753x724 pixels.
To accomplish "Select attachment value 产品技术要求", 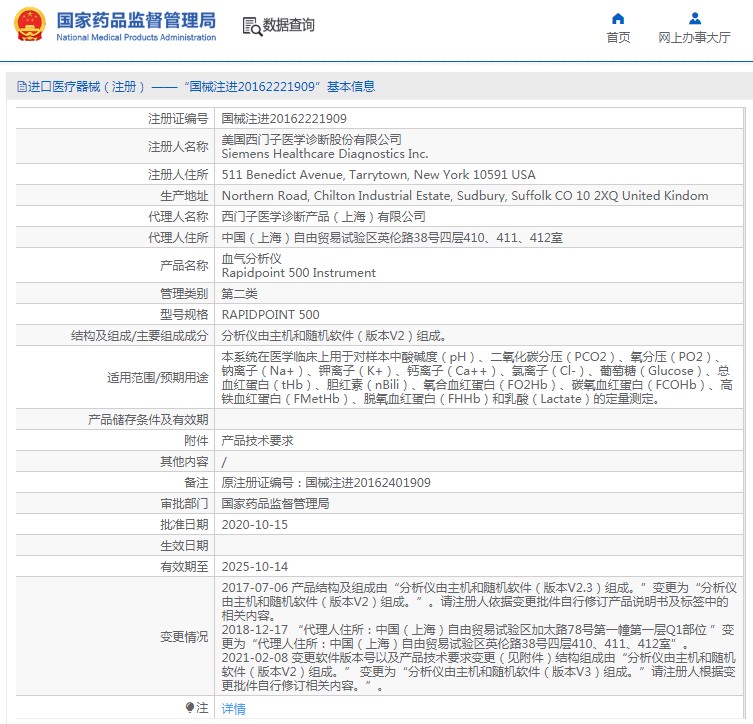I will point(257,441).
